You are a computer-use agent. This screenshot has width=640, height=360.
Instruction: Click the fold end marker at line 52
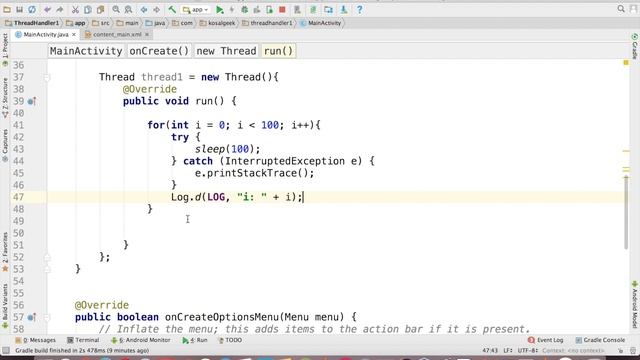pyautogui.click(x=47, y=257)
